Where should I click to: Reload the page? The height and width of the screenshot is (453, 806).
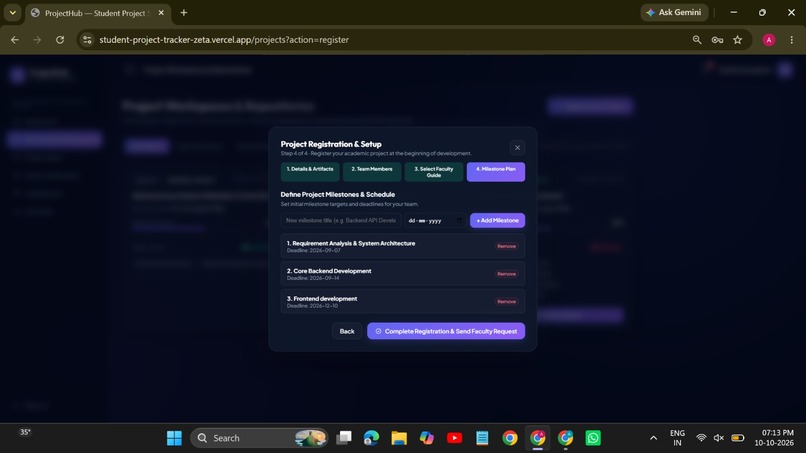pos(60,40)
